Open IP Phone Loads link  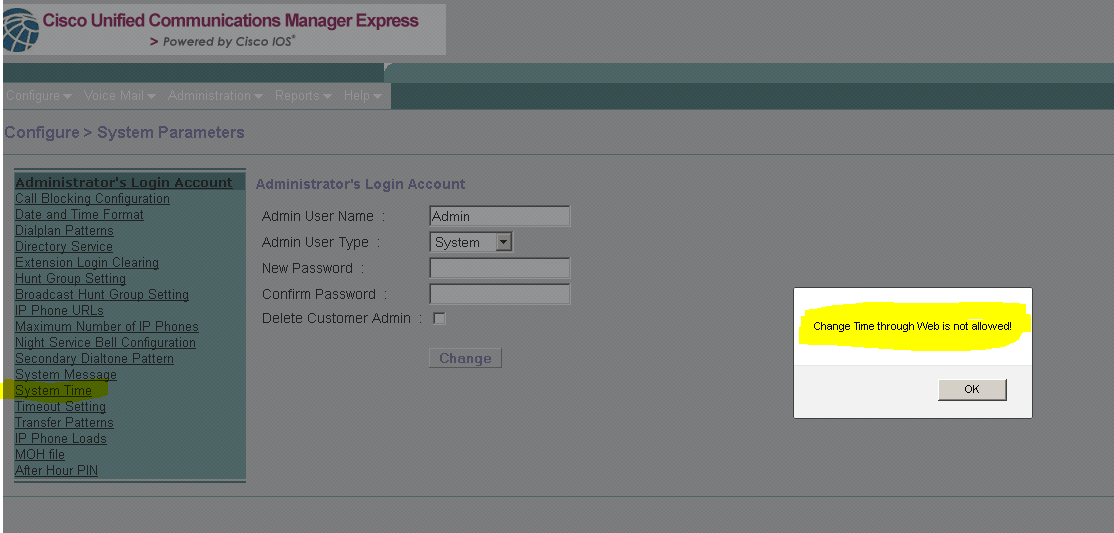tap(60, 438)
